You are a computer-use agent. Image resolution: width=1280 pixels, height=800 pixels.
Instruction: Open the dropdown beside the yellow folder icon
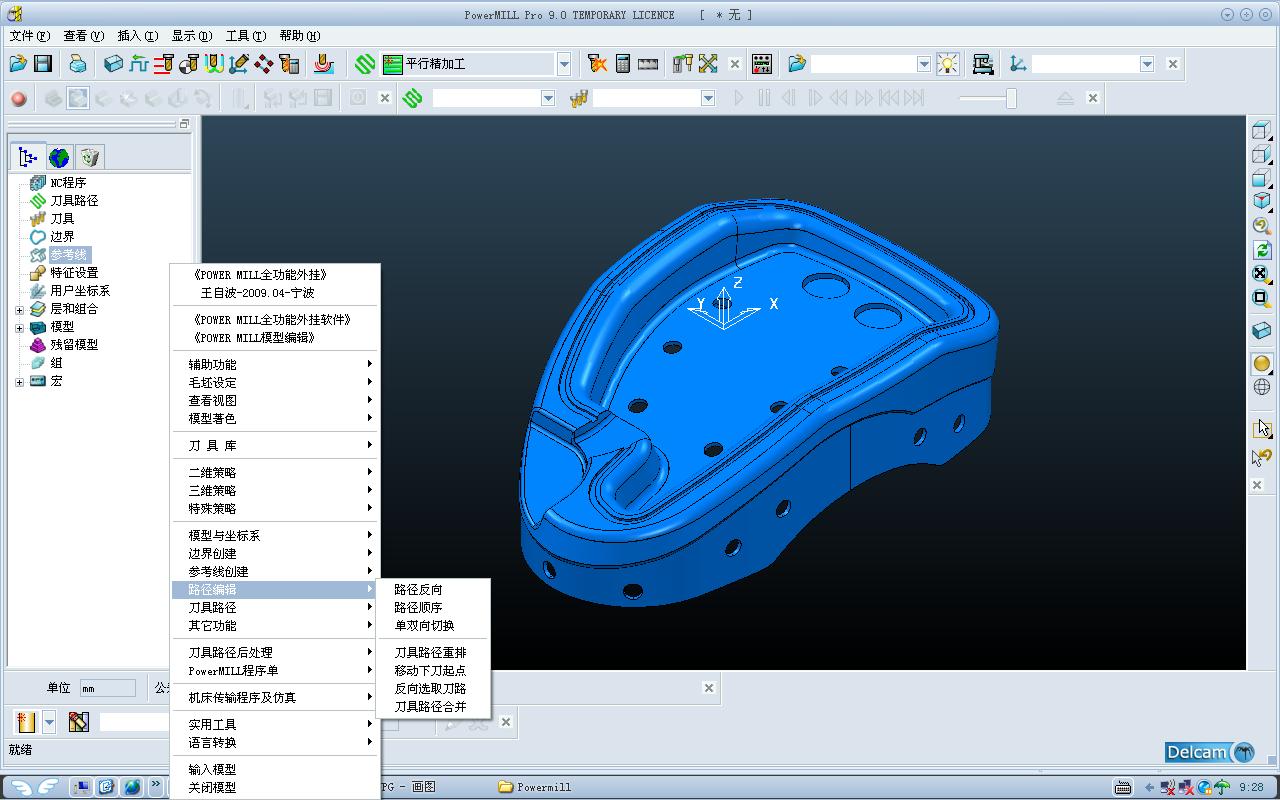point(924,64)
